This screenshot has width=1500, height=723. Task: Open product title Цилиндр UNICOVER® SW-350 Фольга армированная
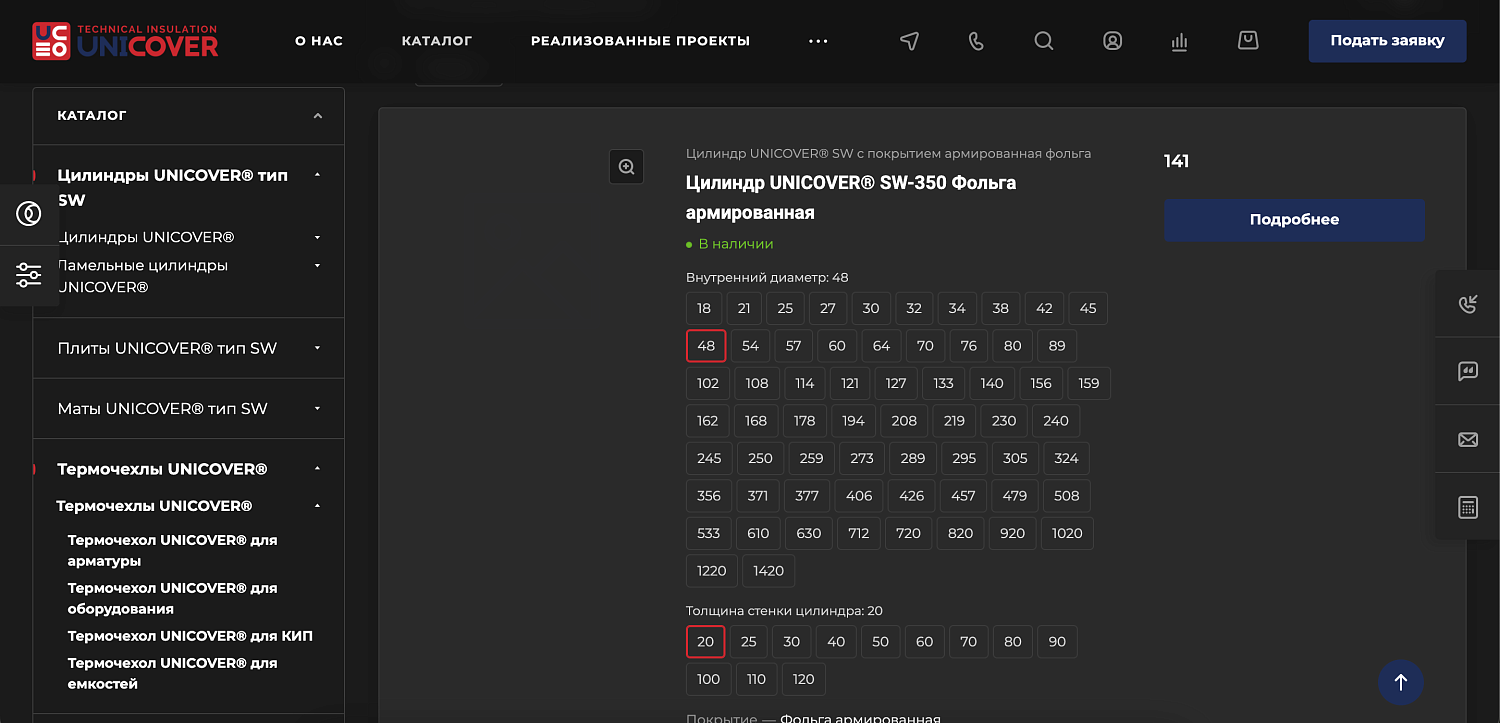pyautogui.click(x=851, y=198)
